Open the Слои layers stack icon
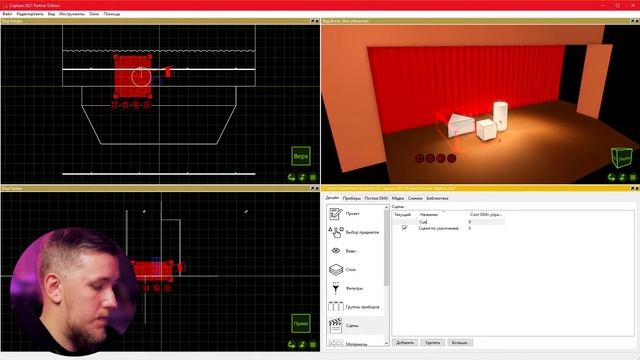This screenshot has height=360, width=640. point(336,269)
